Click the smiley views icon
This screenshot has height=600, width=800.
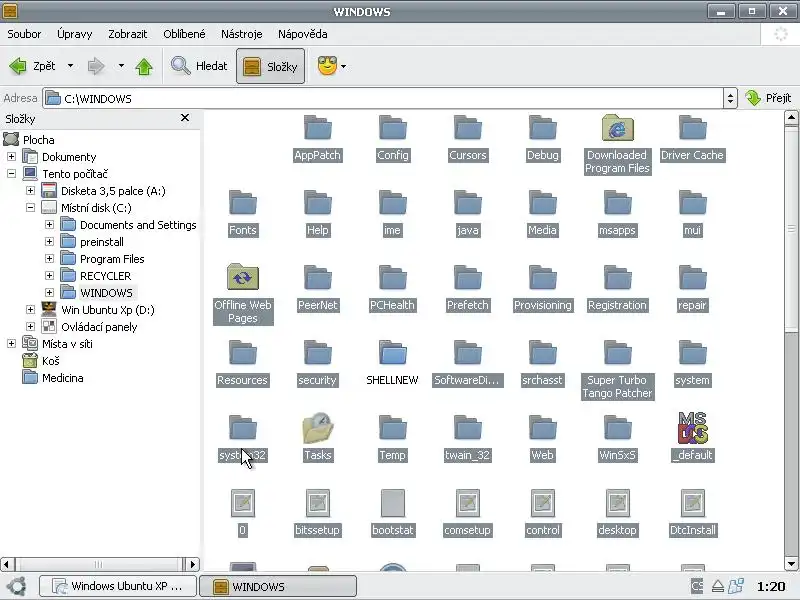327,66
